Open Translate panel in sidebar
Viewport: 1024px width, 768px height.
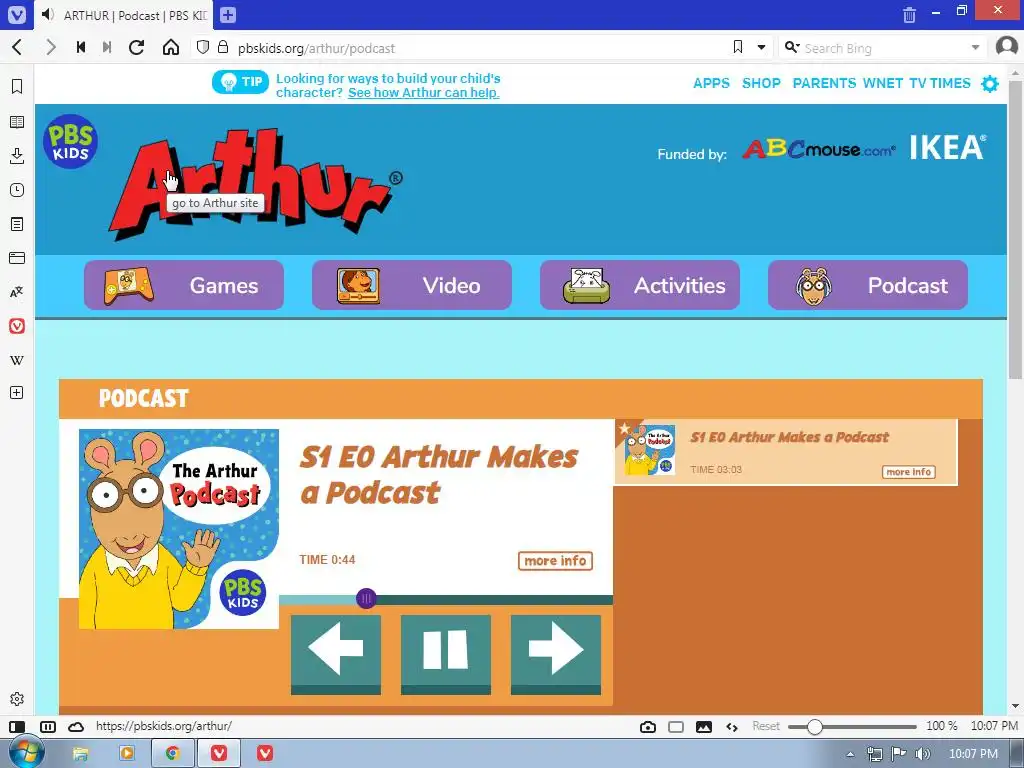(17, 292)
